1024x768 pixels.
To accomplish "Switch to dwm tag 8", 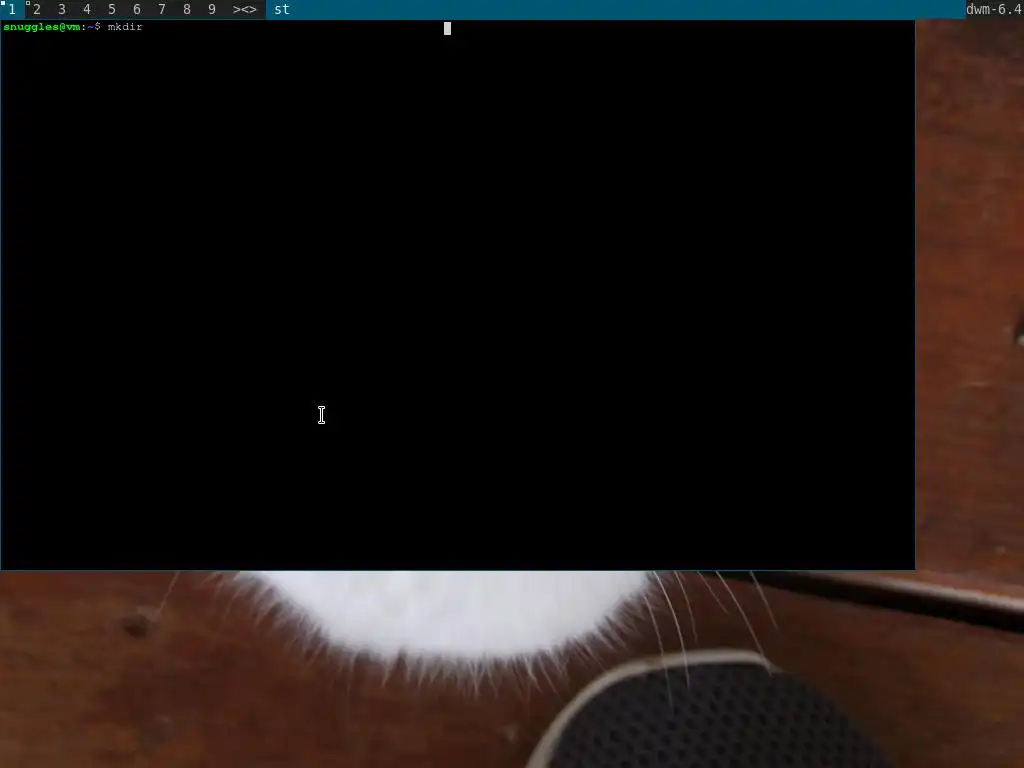I will pos(187,9).
